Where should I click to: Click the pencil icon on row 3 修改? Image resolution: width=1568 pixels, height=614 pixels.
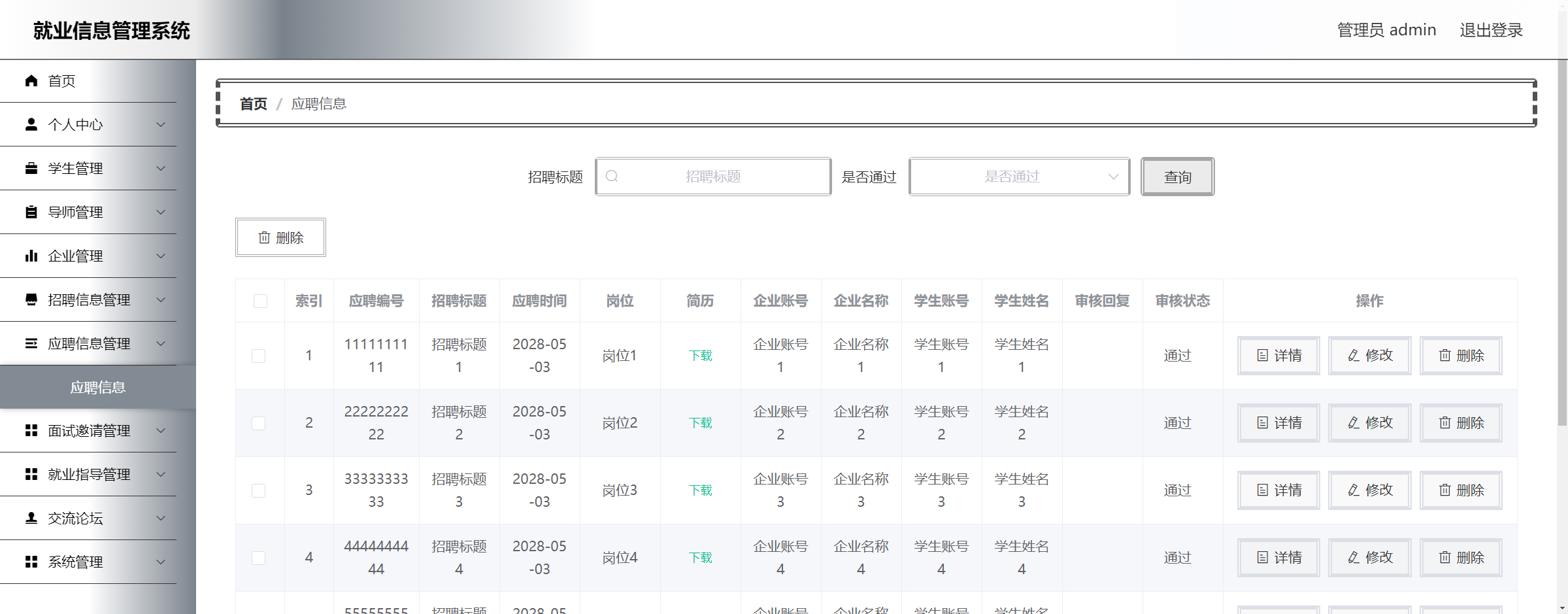point(1354,490)
